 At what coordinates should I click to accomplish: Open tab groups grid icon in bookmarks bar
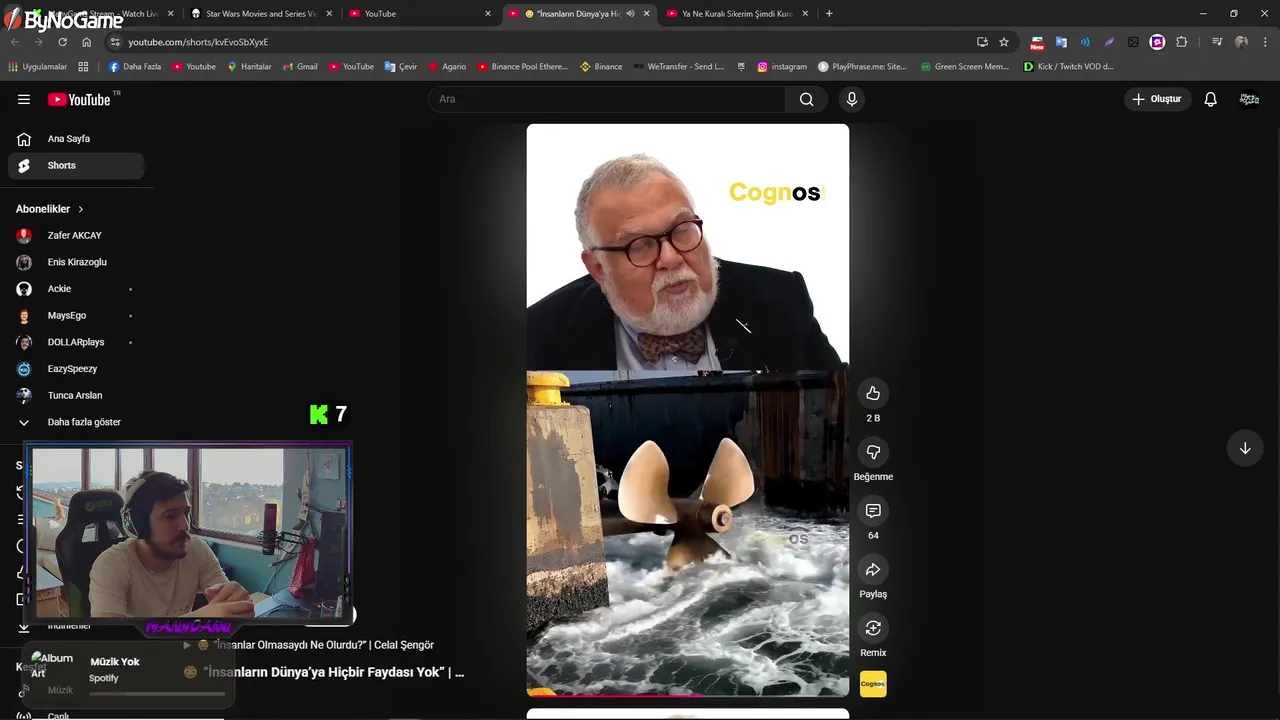(83, 67)
